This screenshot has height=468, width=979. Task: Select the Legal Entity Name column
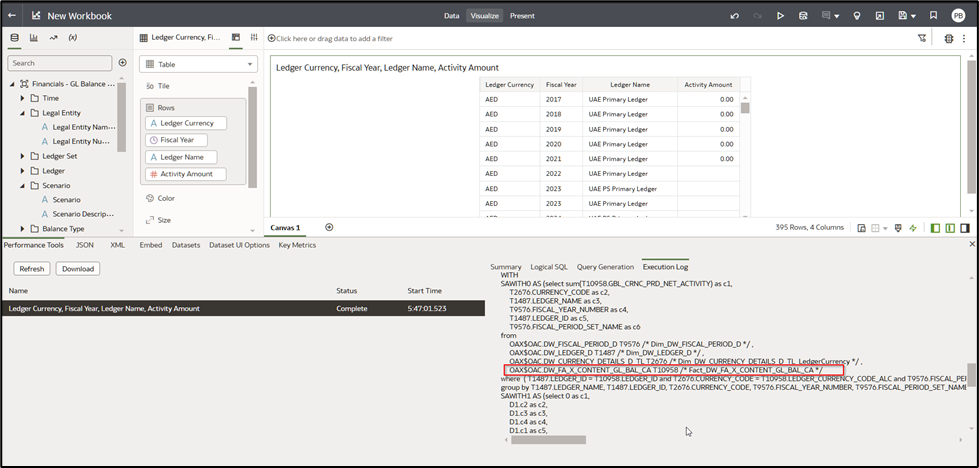pos(84,127)
